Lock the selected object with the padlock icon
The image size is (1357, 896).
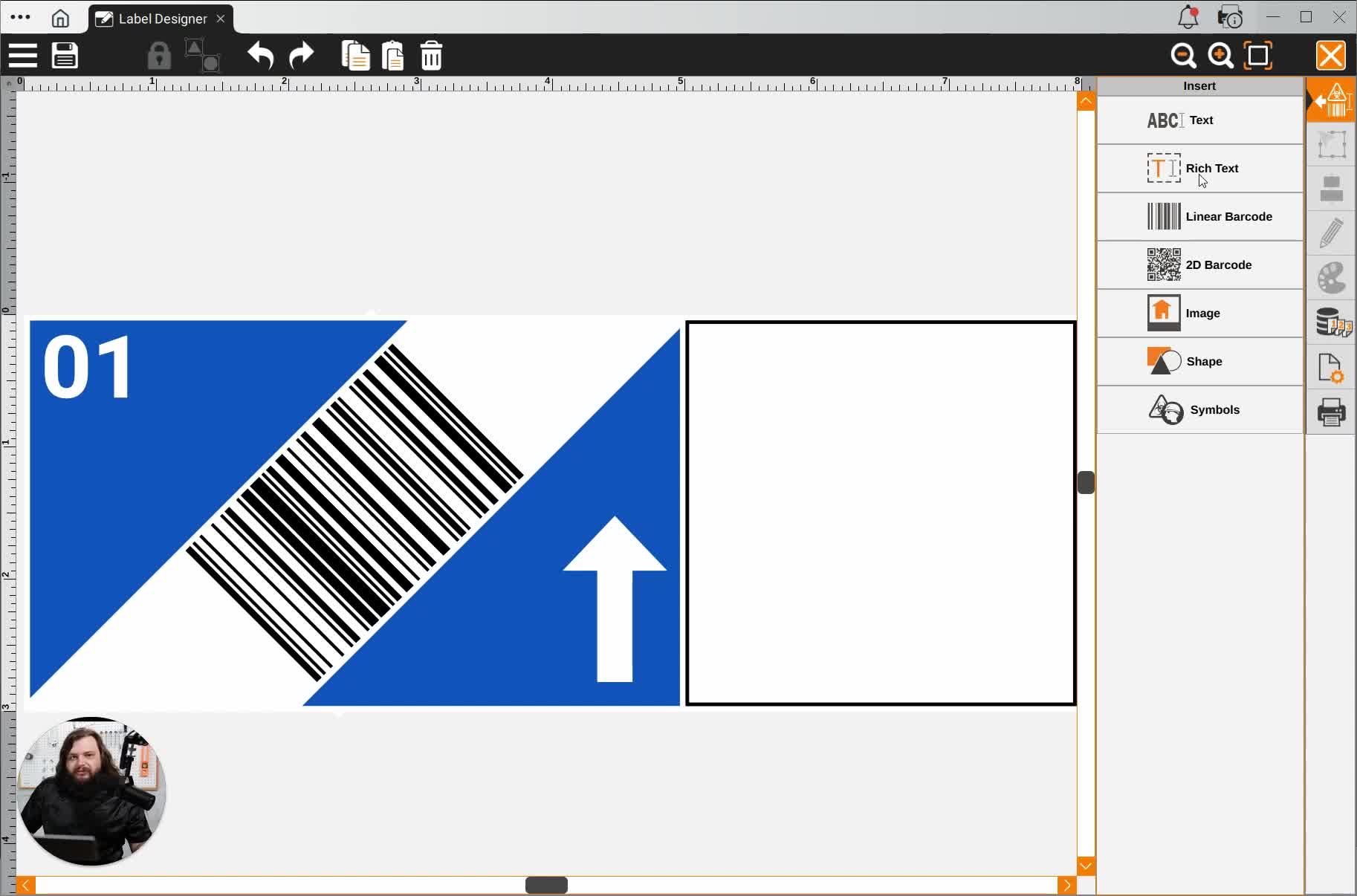tap(158, 56)
